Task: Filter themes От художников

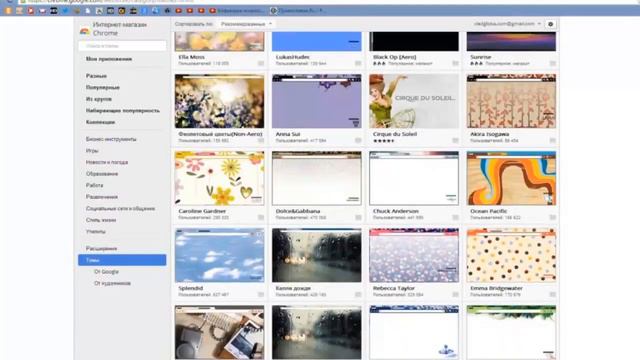Action: 112,283
